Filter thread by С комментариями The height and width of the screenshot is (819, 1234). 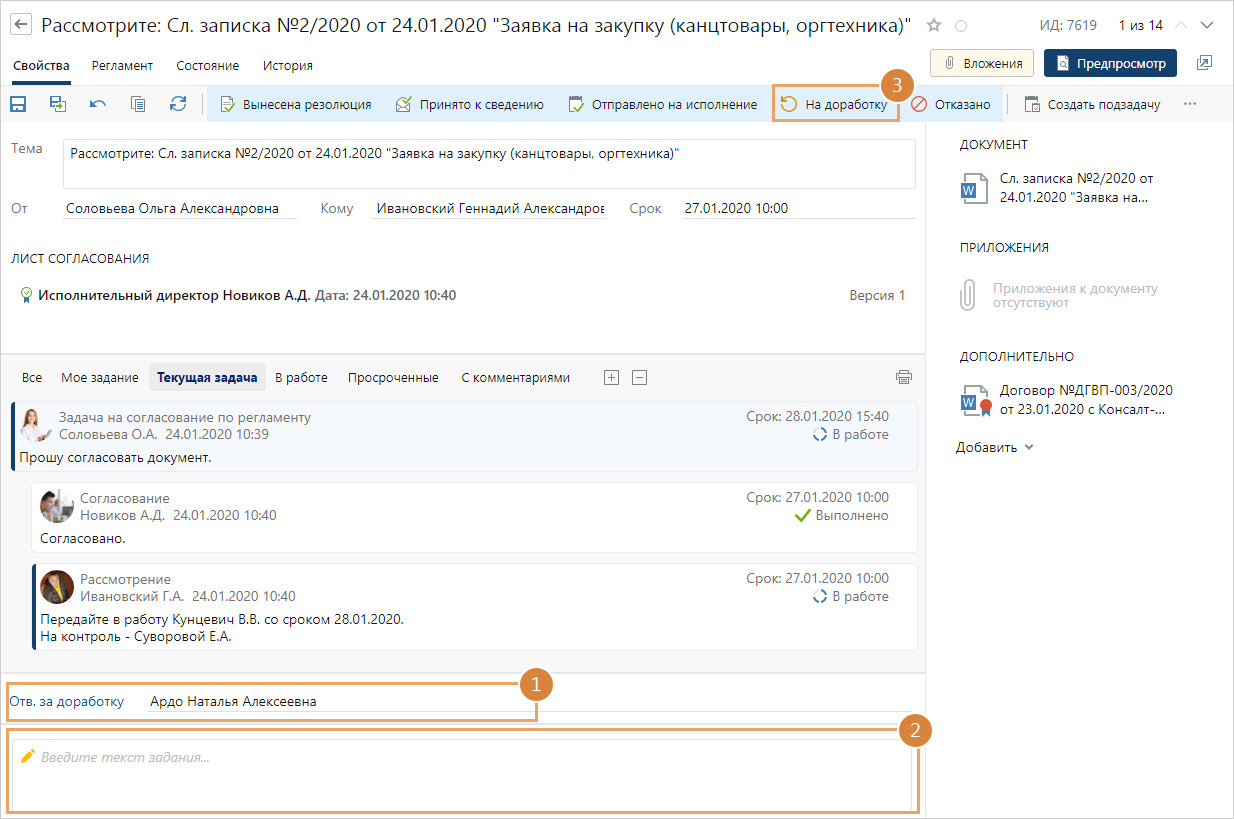(x=515, y=378)
